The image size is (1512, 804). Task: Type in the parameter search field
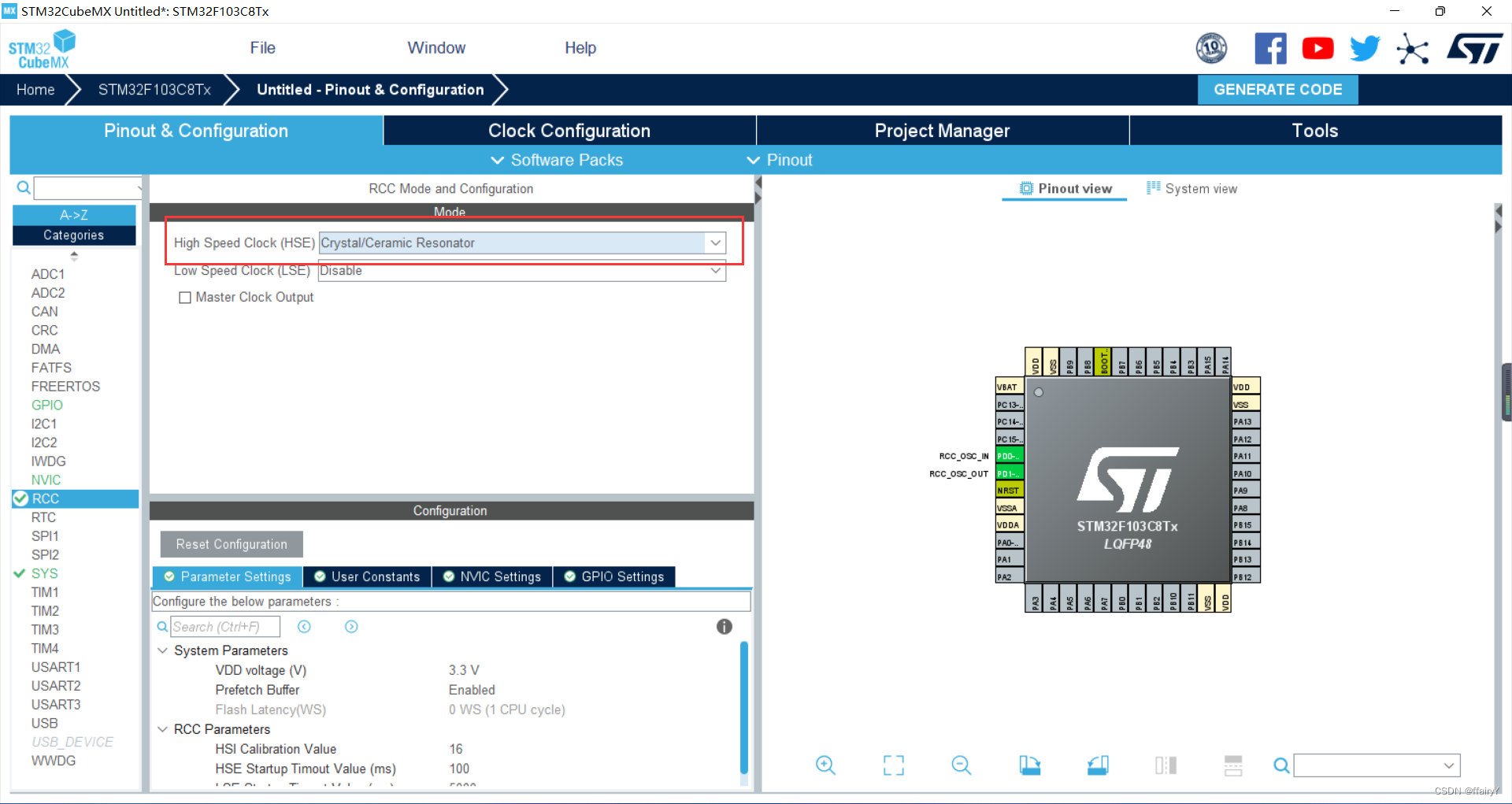(224, 626)
